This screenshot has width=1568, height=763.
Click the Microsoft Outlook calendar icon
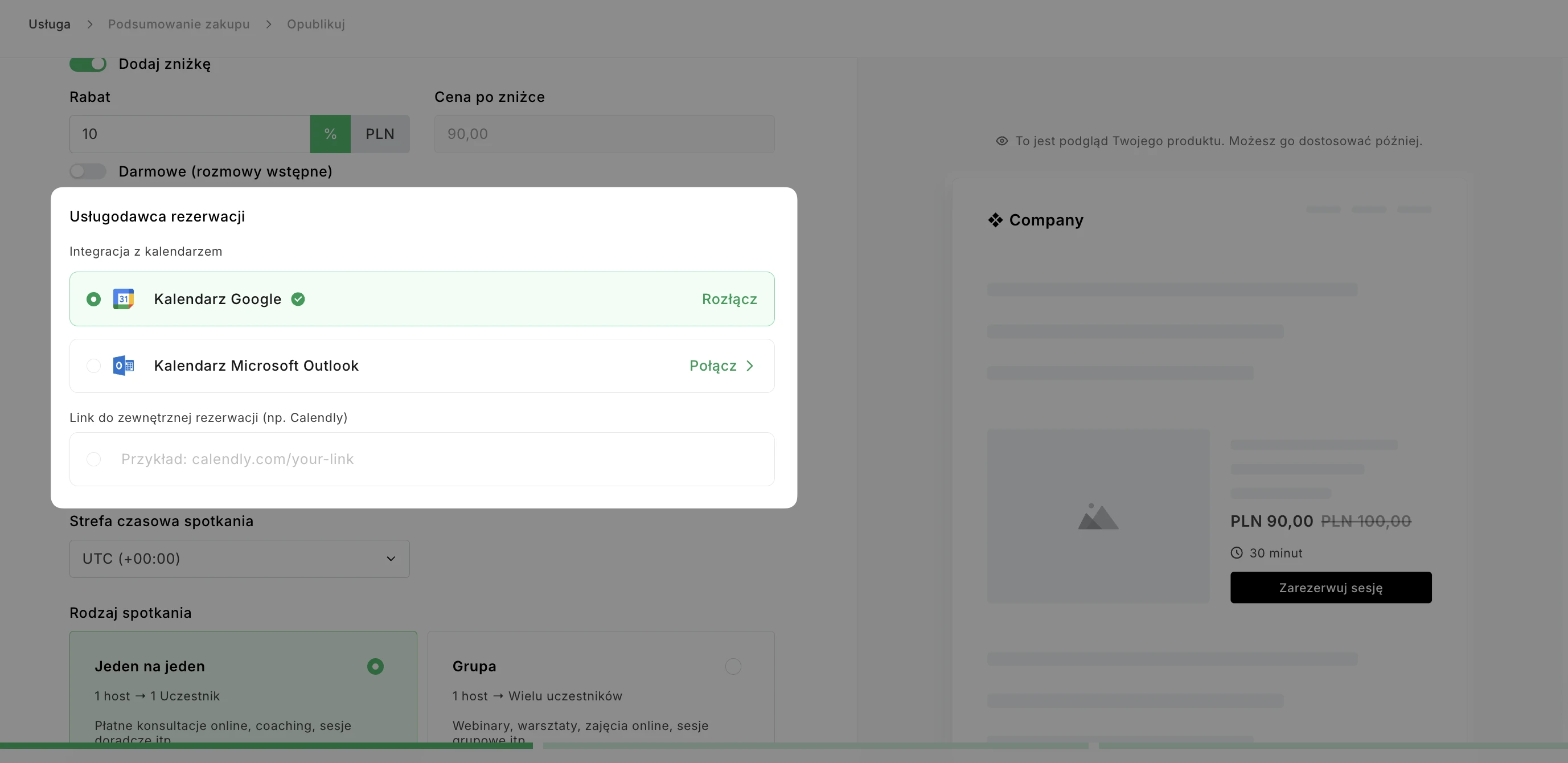coord(124,366)
